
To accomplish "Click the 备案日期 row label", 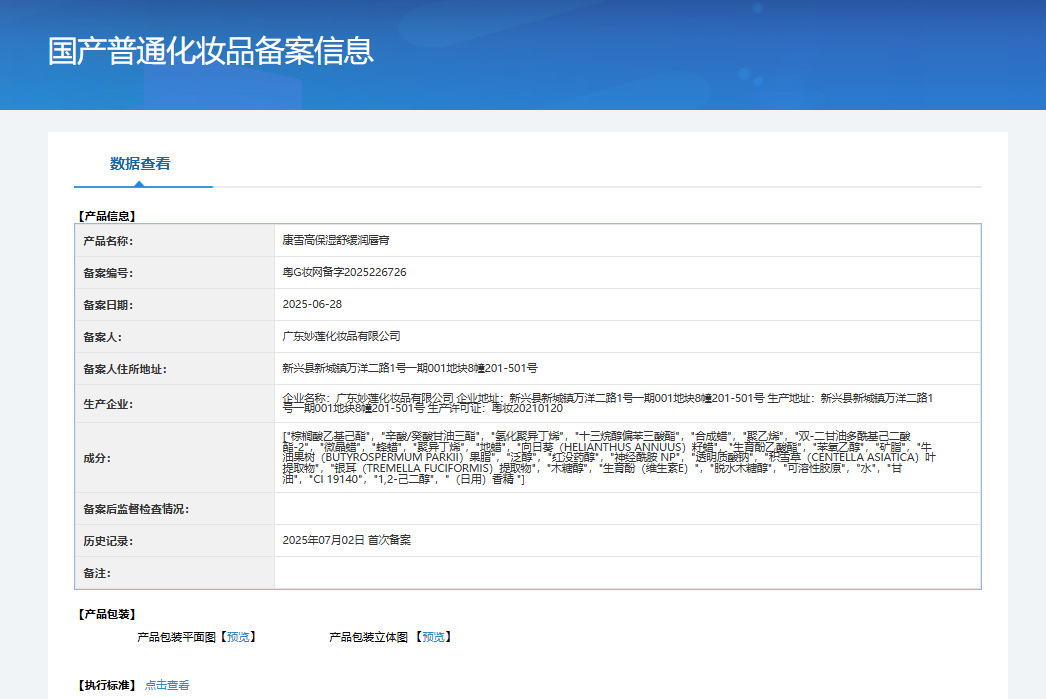I will click(108, 305).
